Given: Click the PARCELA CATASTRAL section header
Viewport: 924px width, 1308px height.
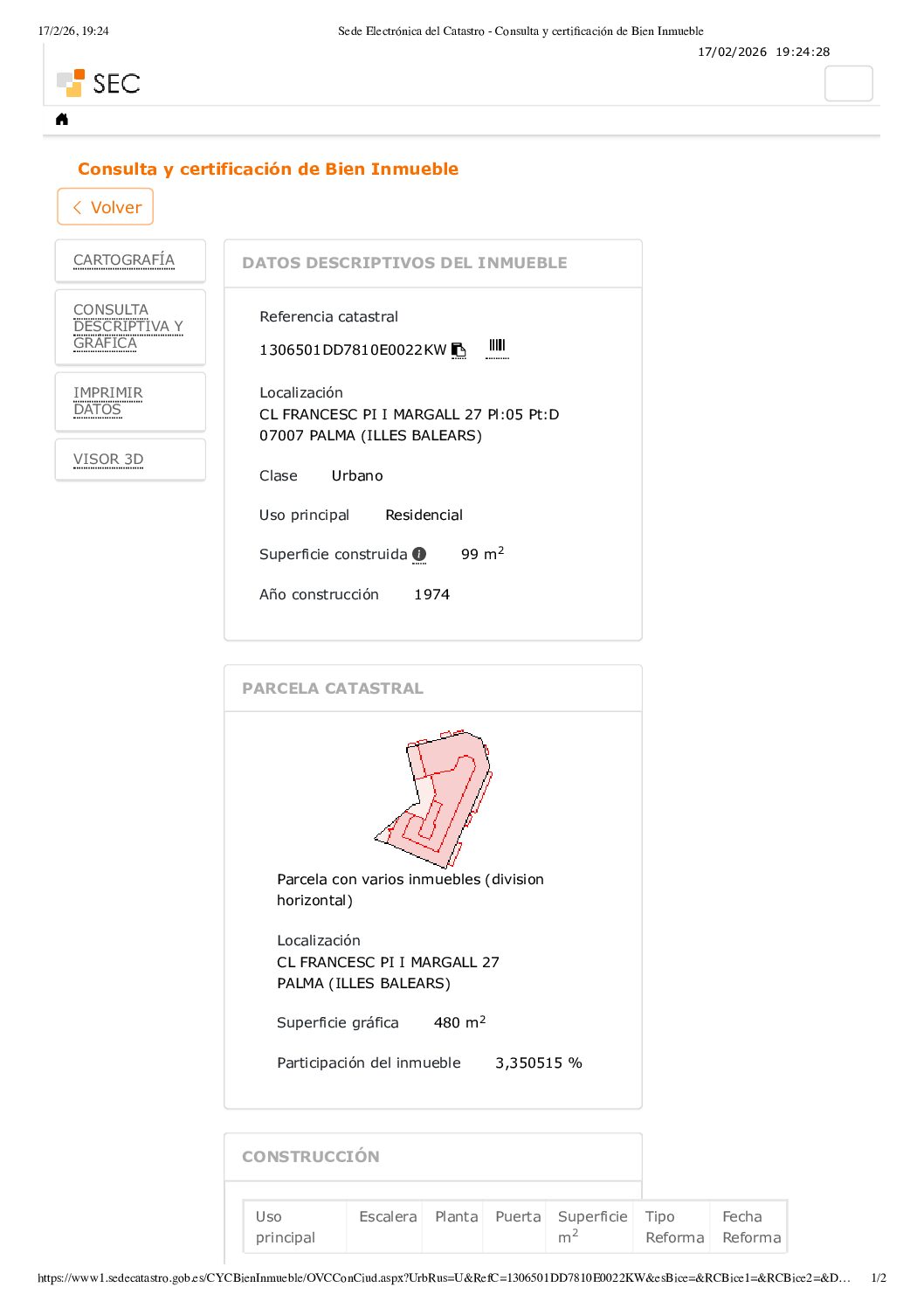Looking at the screenshot, I should 333,689.
